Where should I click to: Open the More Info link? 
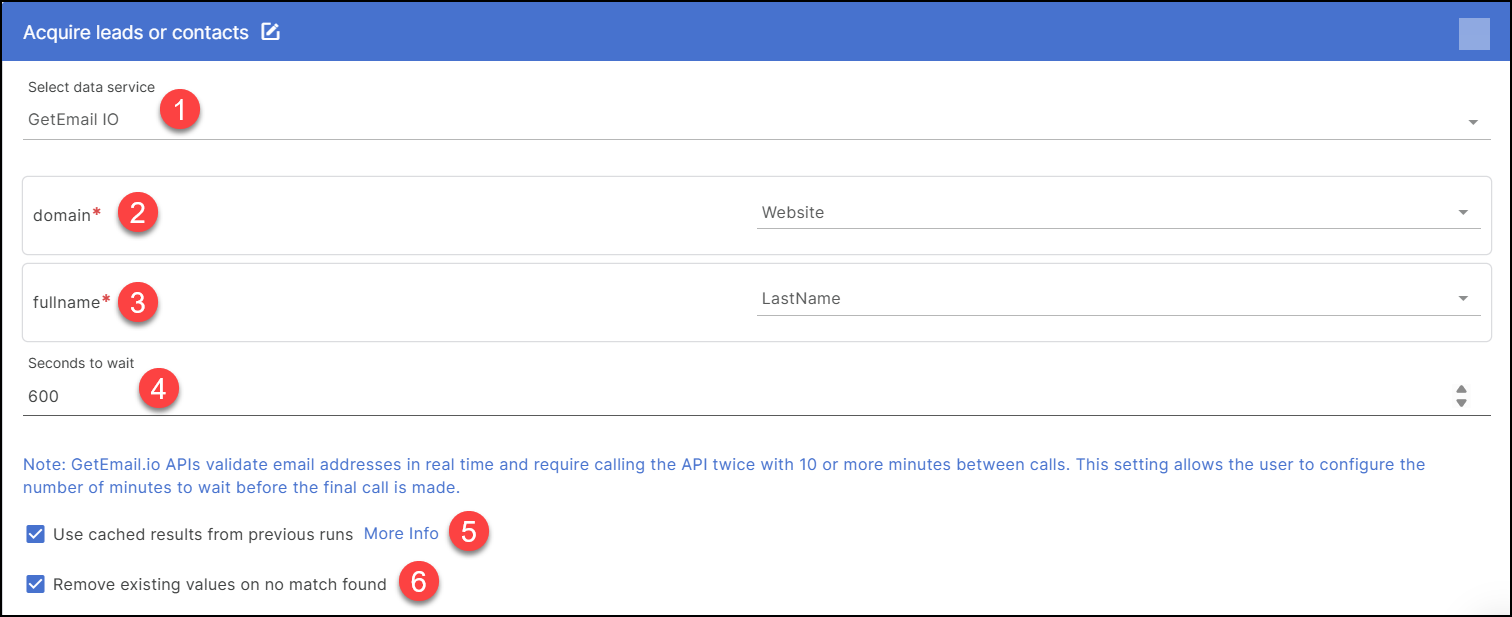[401, 534]
